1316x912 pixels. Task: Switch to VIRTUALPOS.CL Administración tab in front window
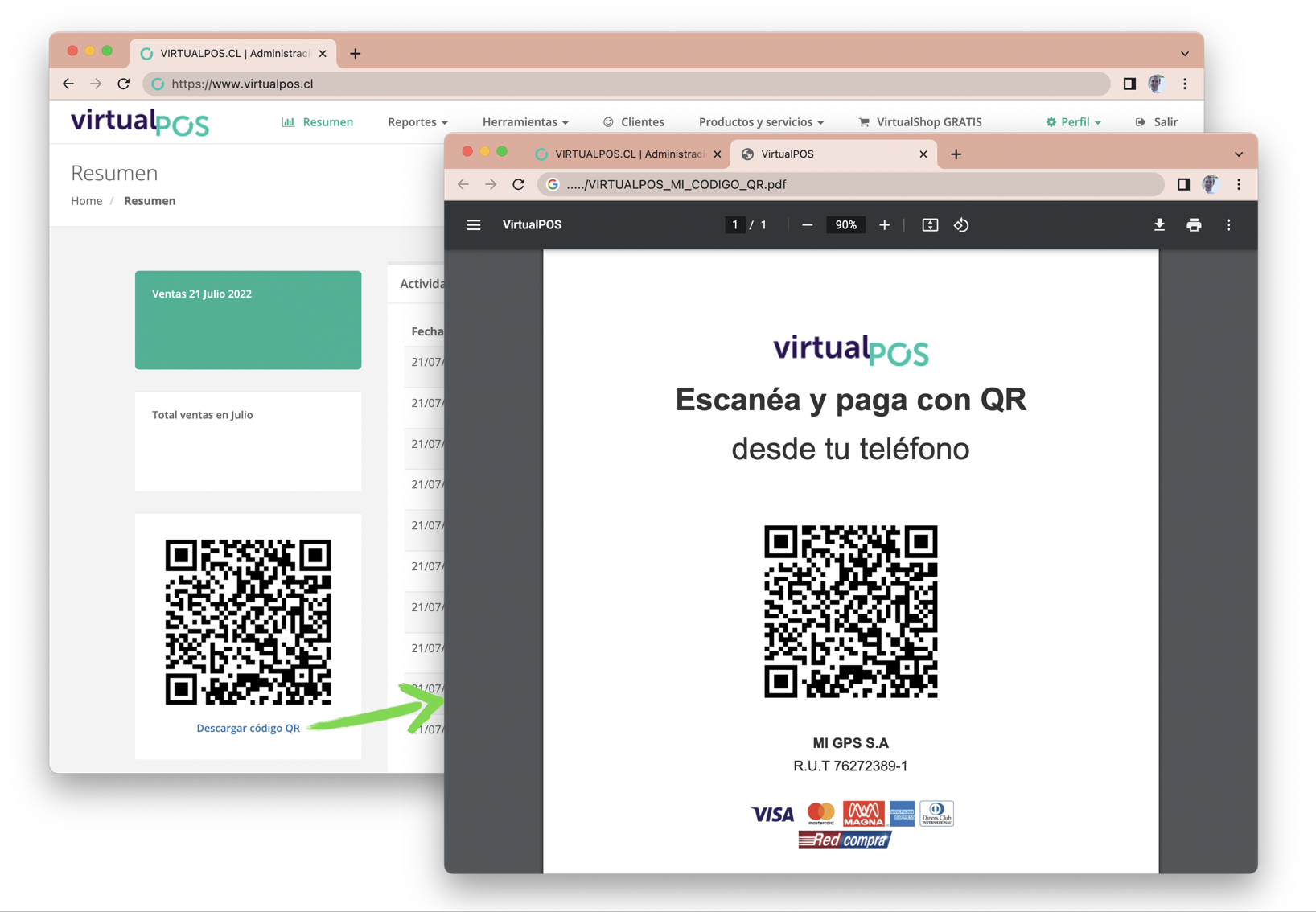pos(628,154)
